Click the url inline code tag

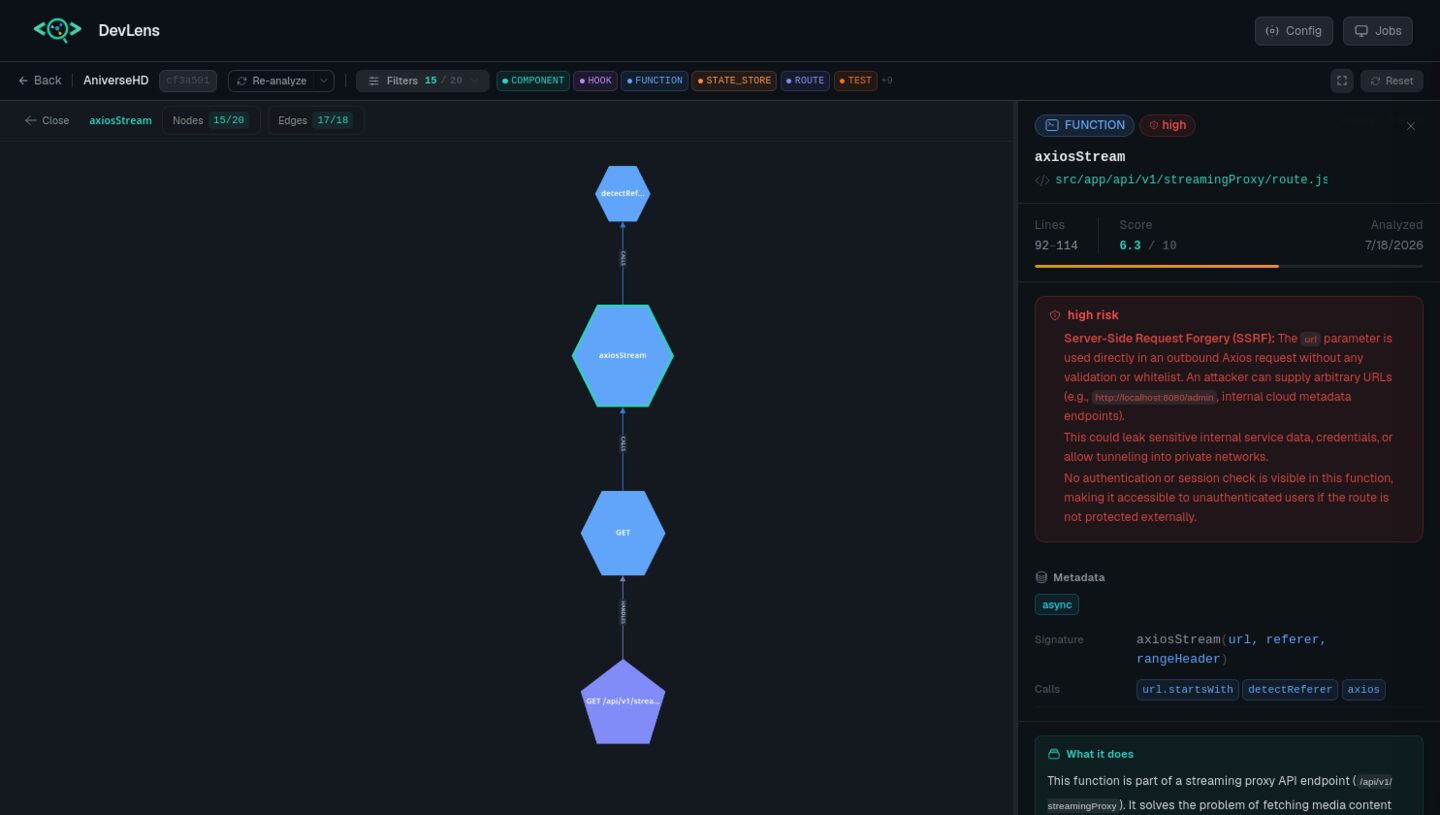[x=1310, y=339]
